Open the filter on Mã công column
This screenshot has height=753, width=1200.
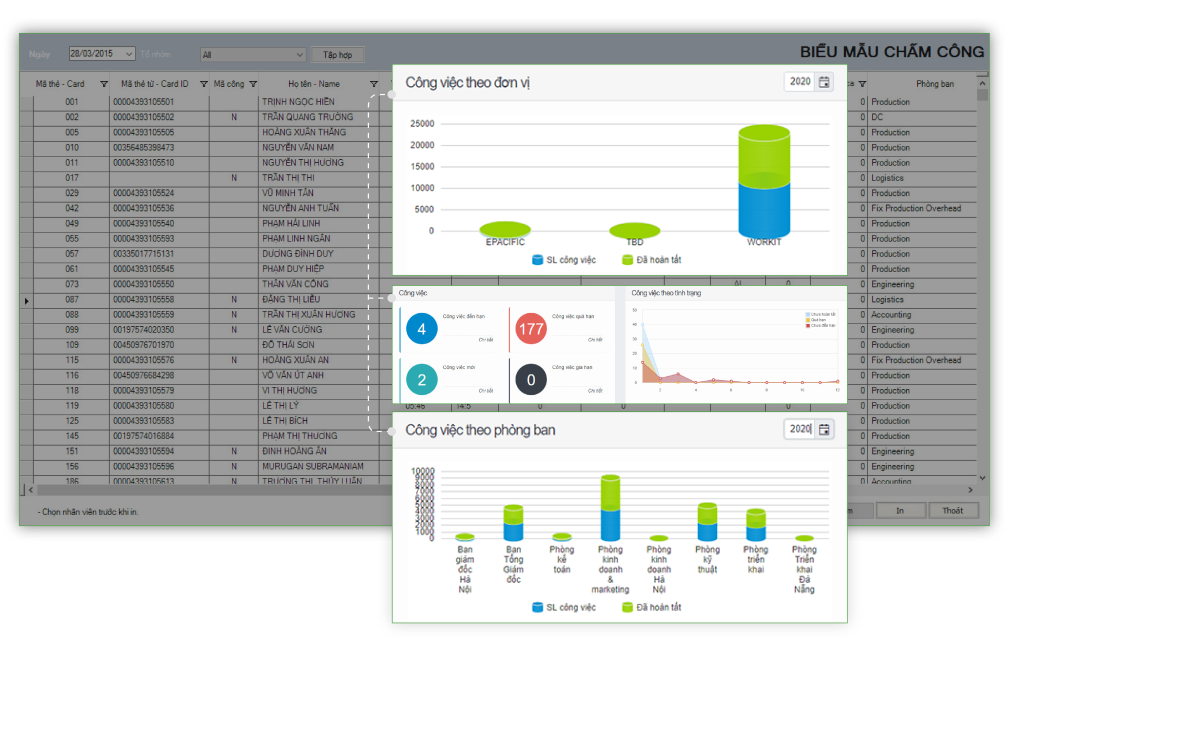point(253,85)
